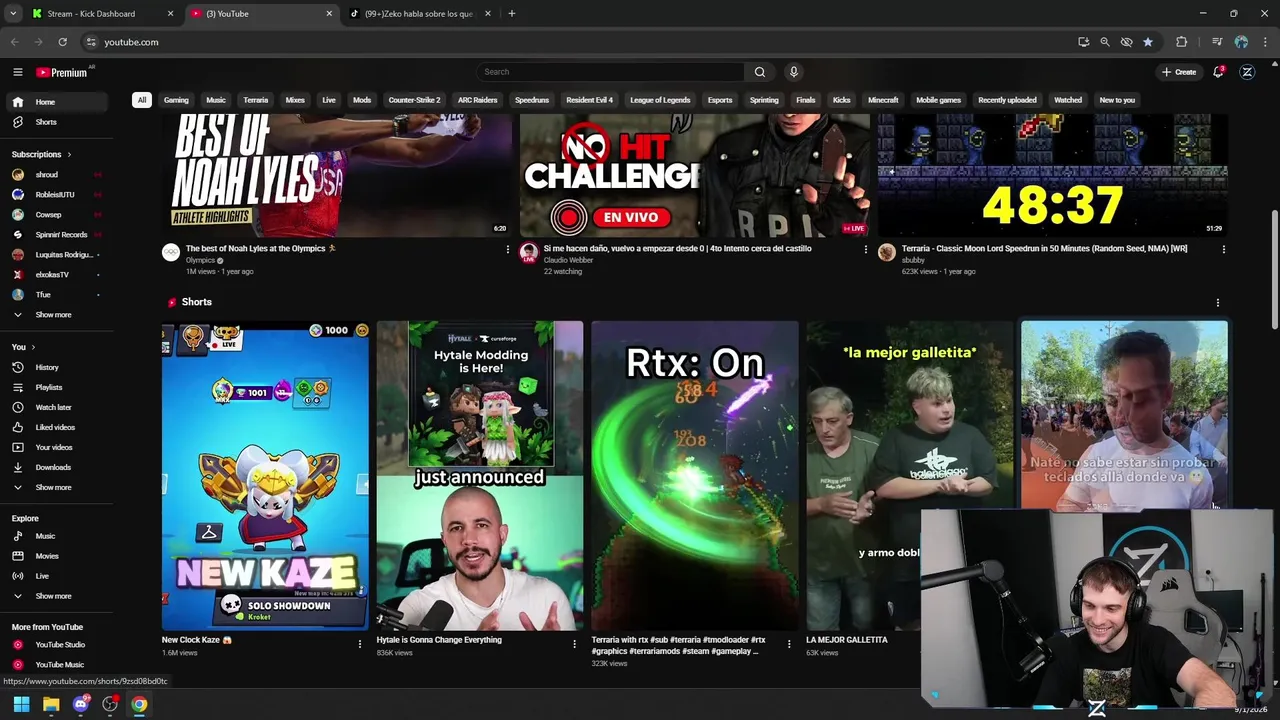The image size is (1280, 720).
Task: Select the League of Legends filter chip
Action: pyautogui.click(x=660, y=100)
